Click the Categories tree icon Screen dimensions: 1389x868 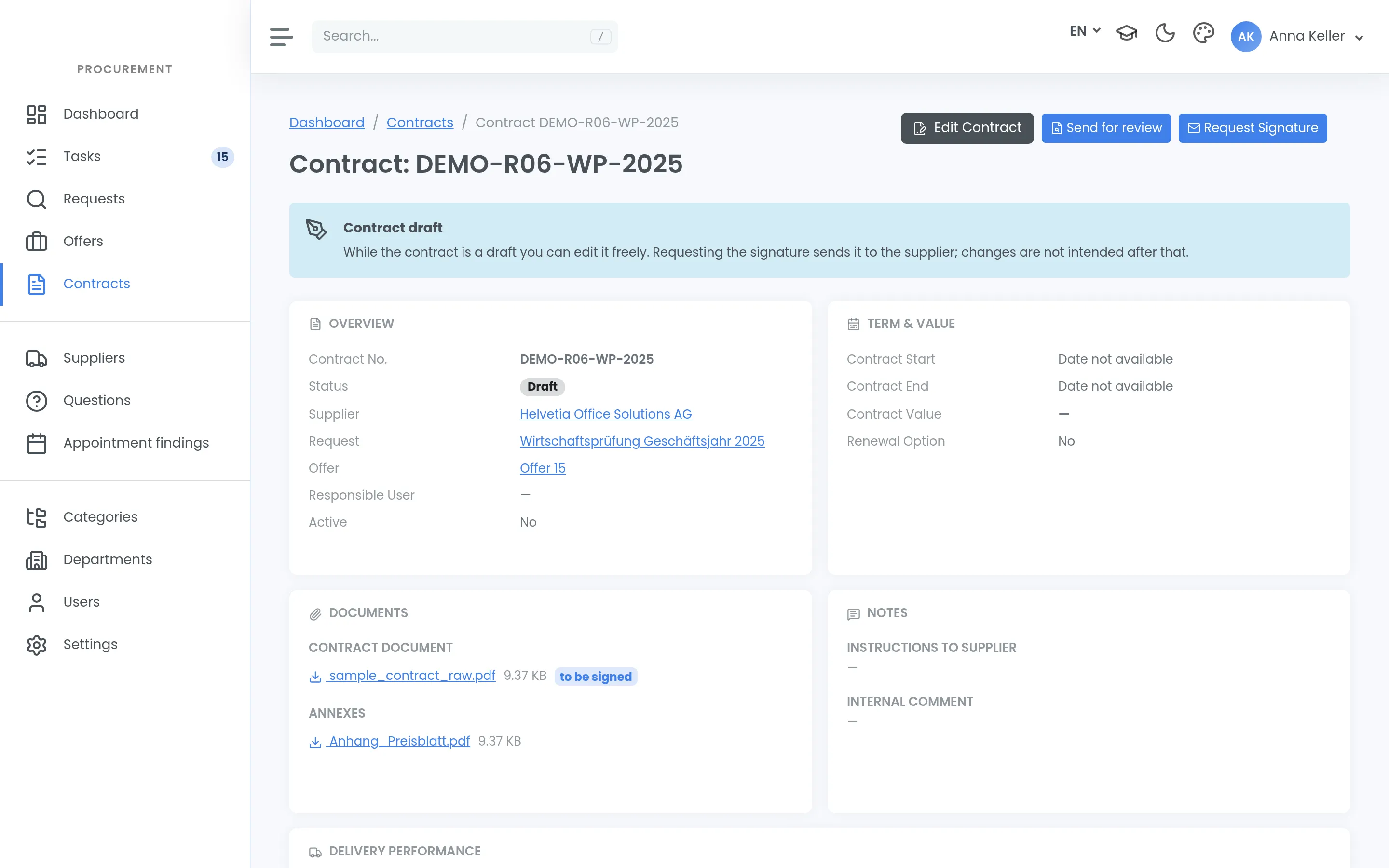coord(36,517)
